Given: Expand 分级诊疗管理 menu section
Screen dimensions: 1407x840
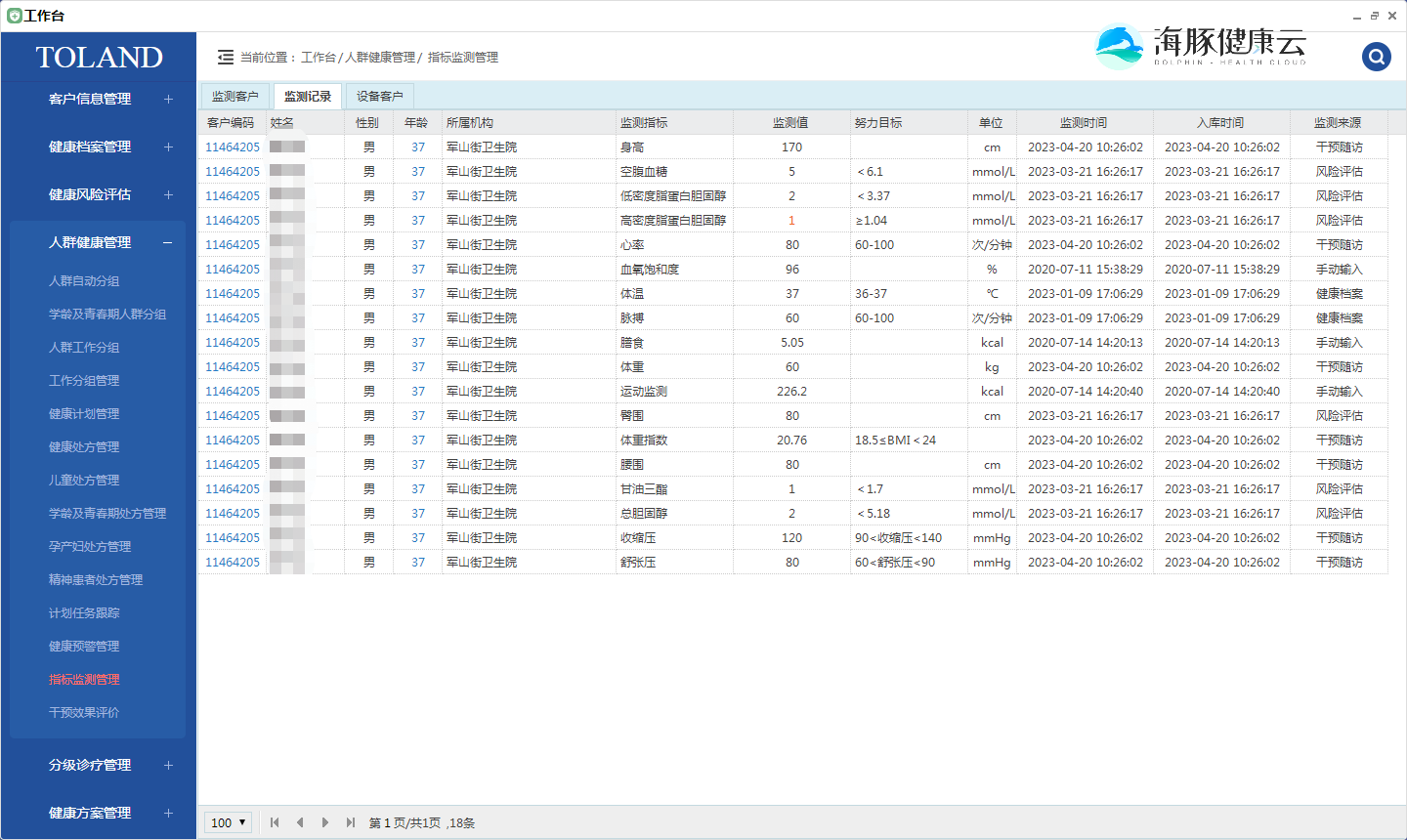Looking at the screenshot, I should (168, 765).
